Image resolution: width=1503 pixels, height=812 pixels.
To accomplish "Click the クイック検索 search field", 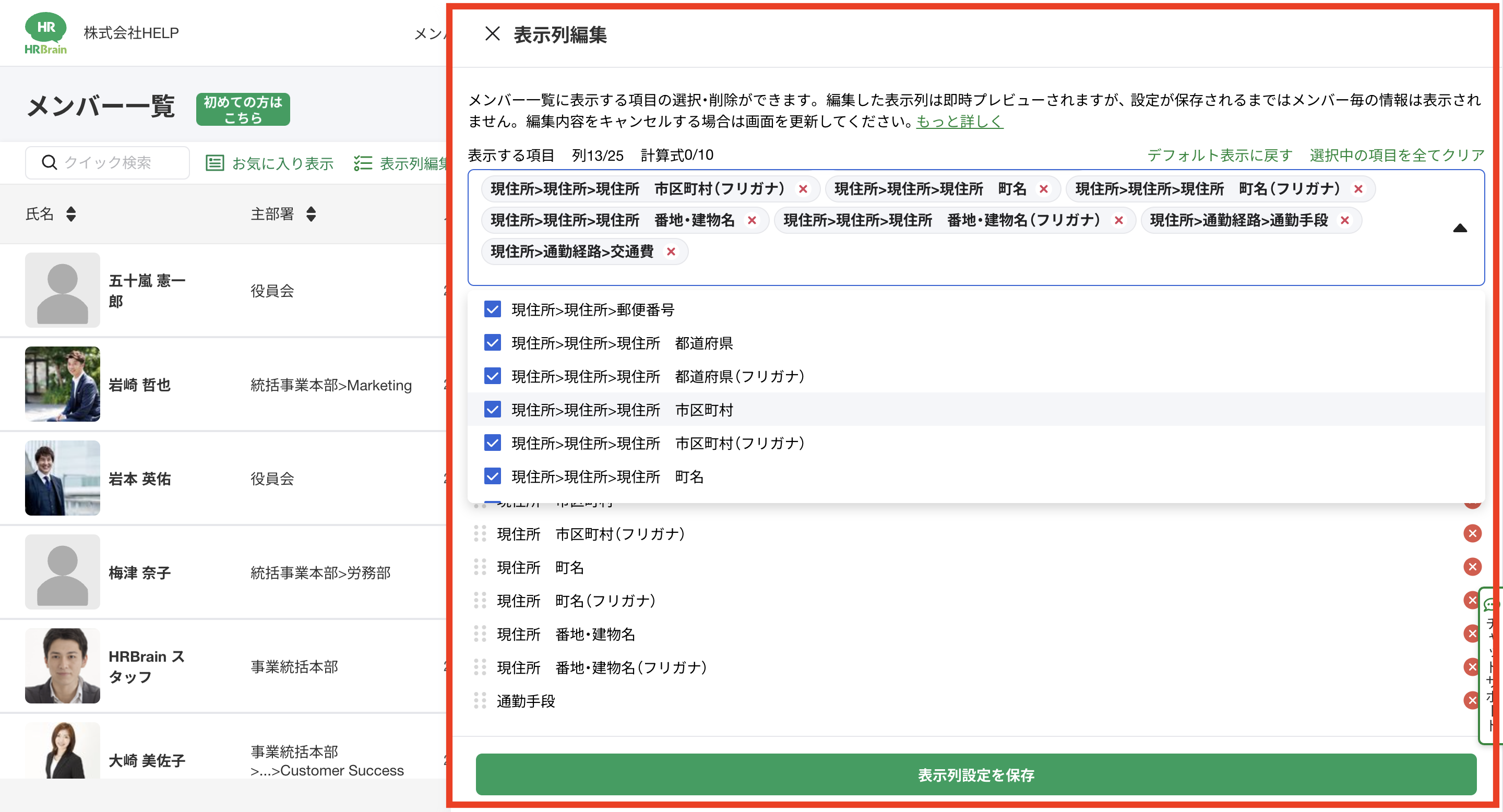I will tap(108, 163).
